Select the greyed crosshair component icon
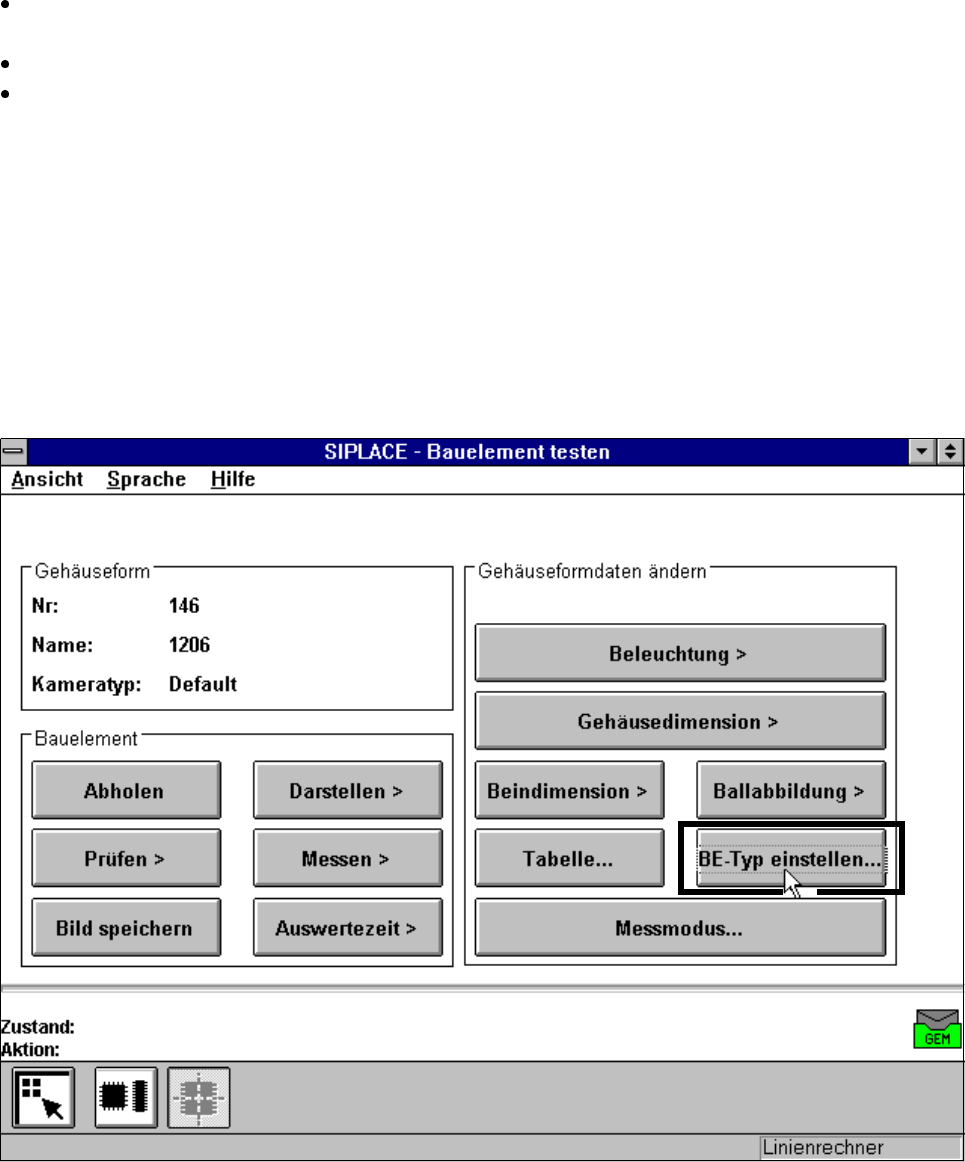965x1162 pixels. coord(199,1098)
